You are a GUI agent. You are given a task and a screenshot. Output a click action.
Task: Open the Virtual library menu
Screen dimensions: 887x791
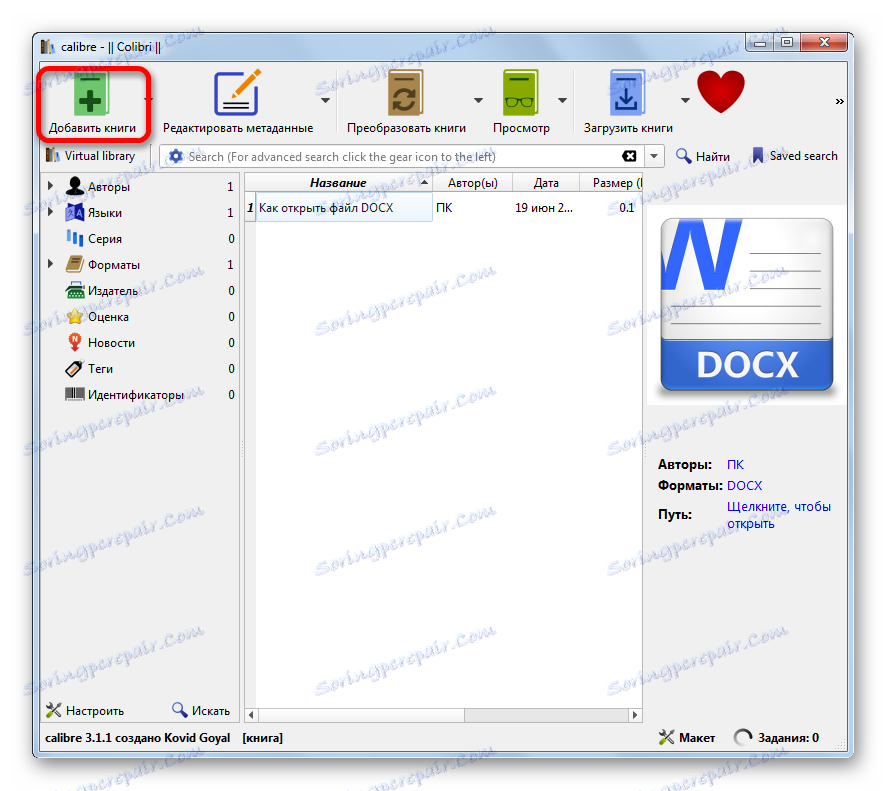(x=92, y=156)
